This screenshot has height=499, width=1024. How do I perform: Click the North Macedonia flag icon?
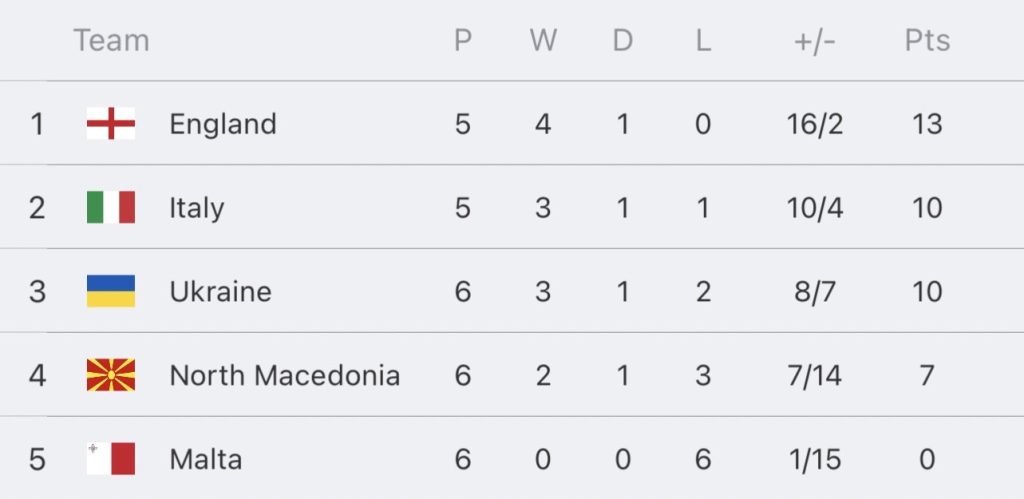click(x=111, y=375)
